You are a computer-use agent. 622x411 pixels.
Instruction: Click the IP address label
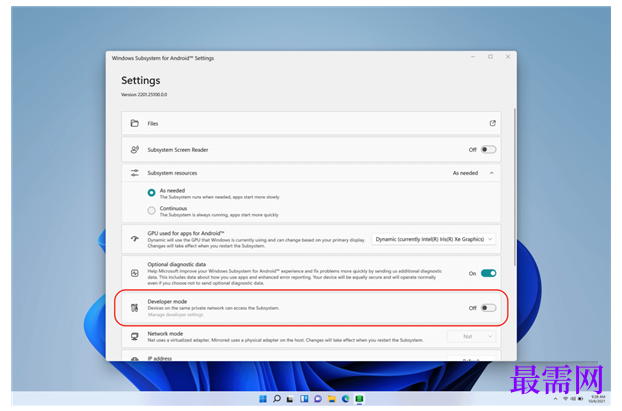[x=159, y=358]
